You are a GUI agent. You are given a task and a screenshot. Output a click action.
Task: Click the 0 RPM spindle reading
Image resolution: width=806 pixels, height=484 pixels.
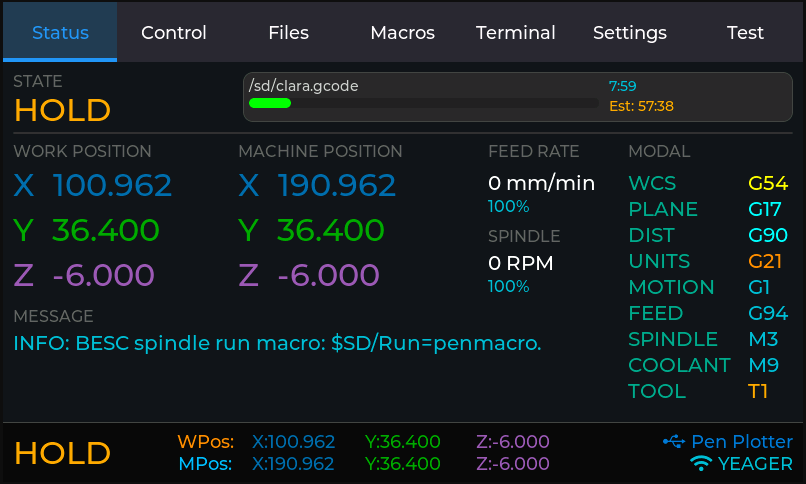[520, 263]
